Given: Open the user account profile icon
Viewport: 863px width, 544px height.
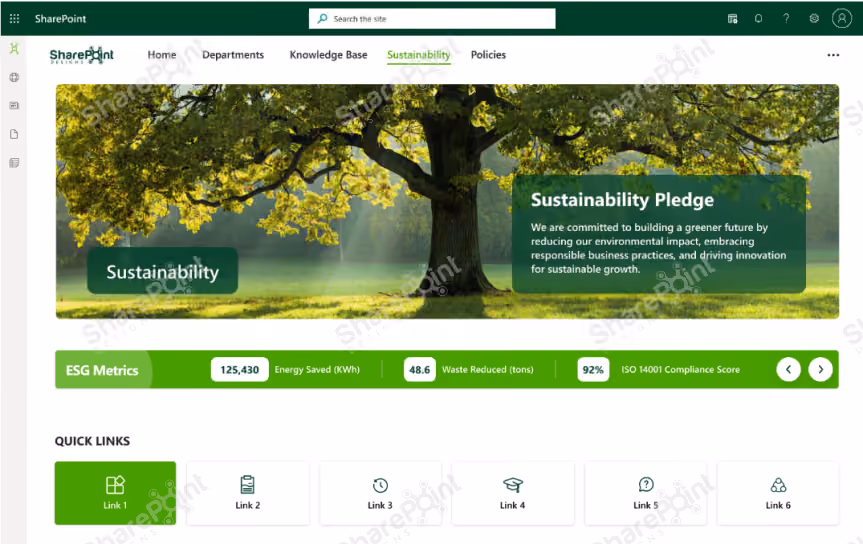Looking at the screenshot, I should (x=842, y=18).
